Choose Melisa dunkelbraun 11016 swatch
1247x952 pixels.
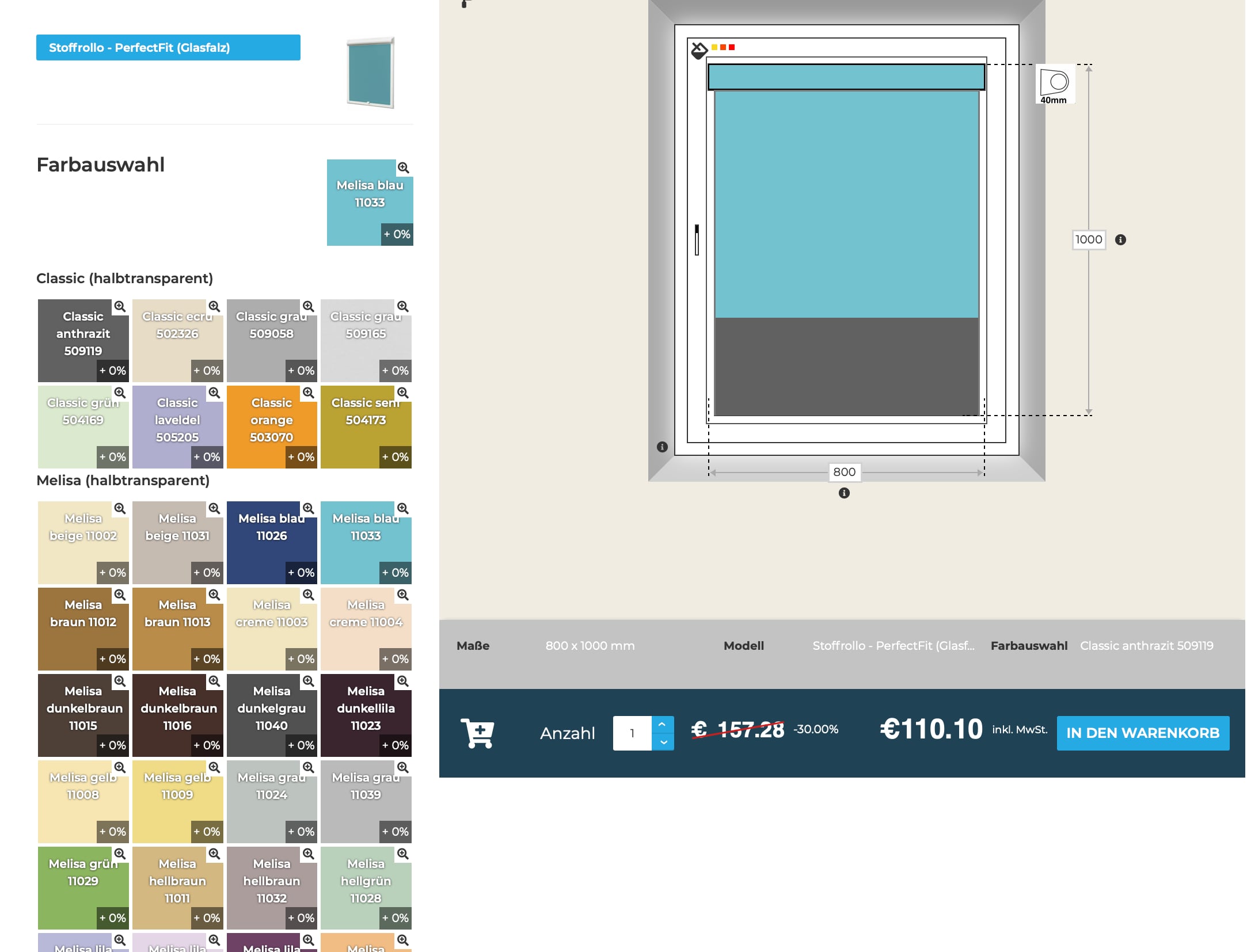[177, 715]
